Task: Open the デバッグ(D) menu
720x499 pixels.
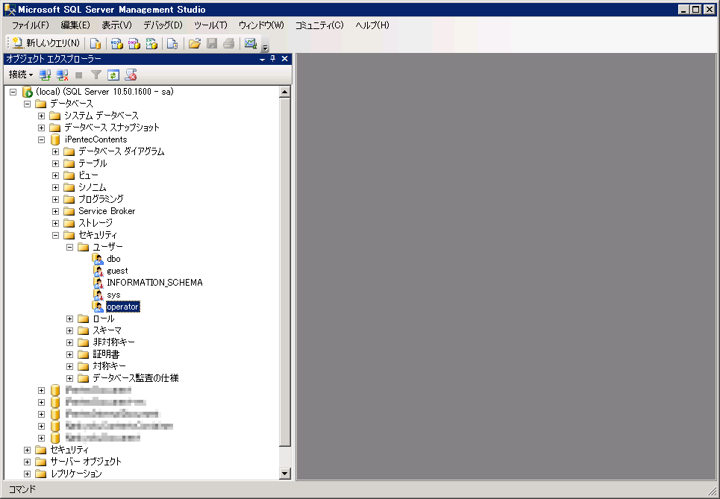Action: tap(163, 25)
